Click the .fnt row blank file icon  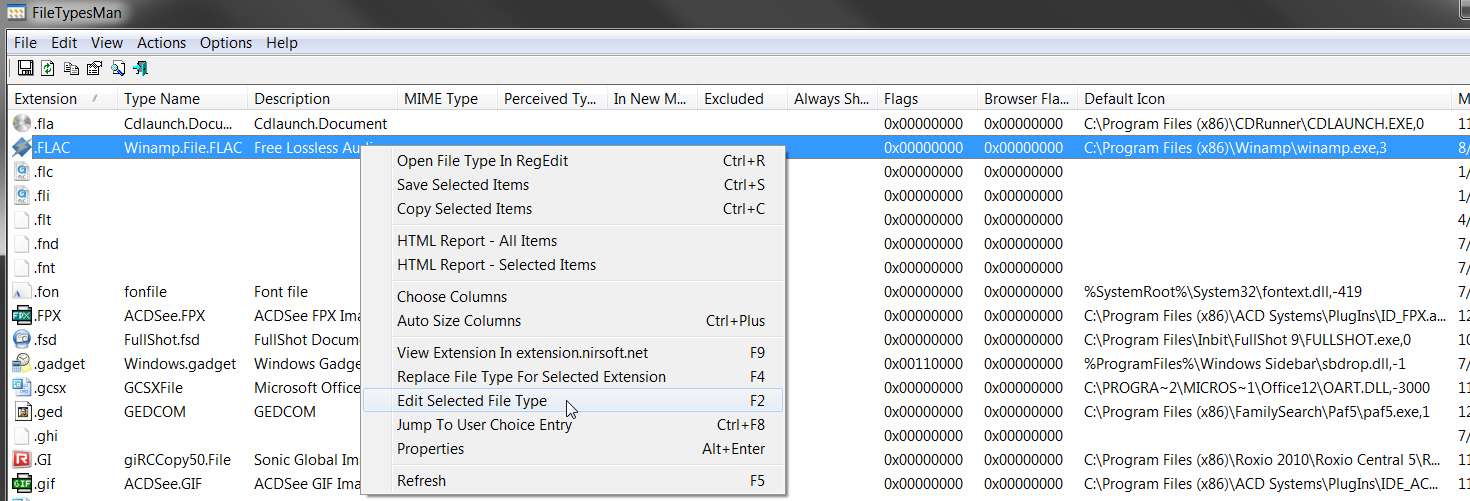point(22,268)
